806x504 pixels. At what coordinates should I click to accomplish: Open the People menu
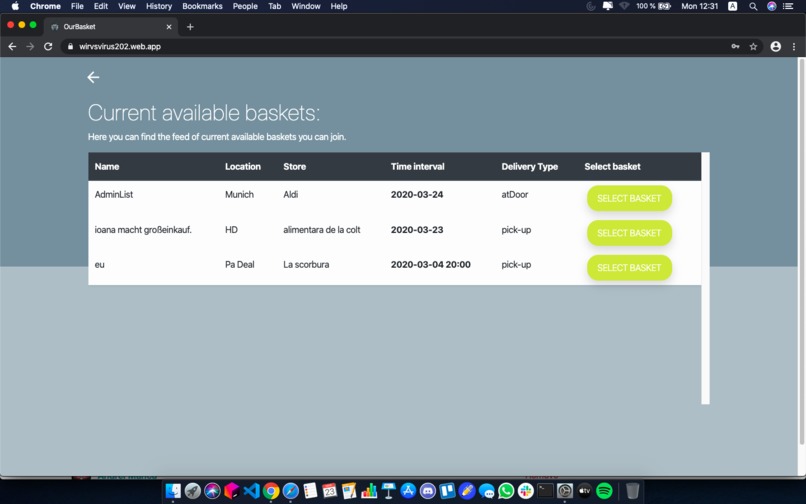coord(245,6)
